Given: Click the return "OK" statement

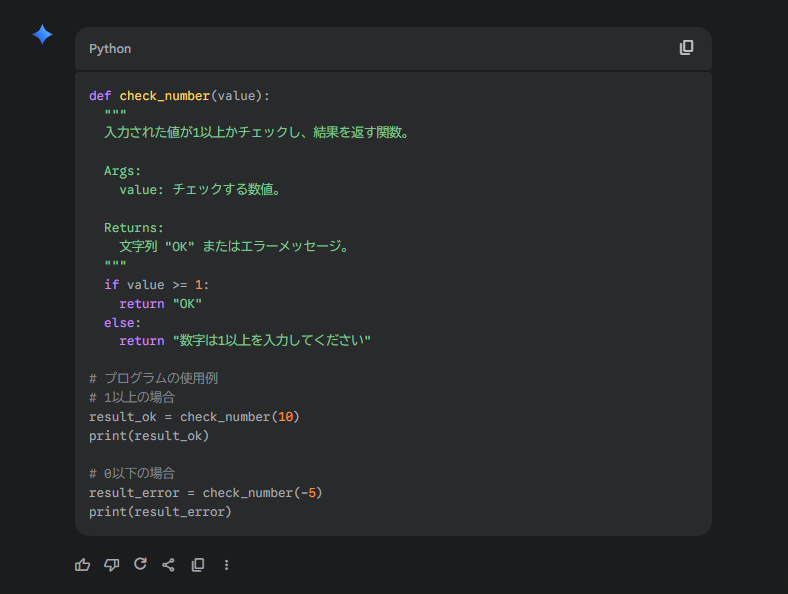Looking at the screenshot, I should point(161,304).
